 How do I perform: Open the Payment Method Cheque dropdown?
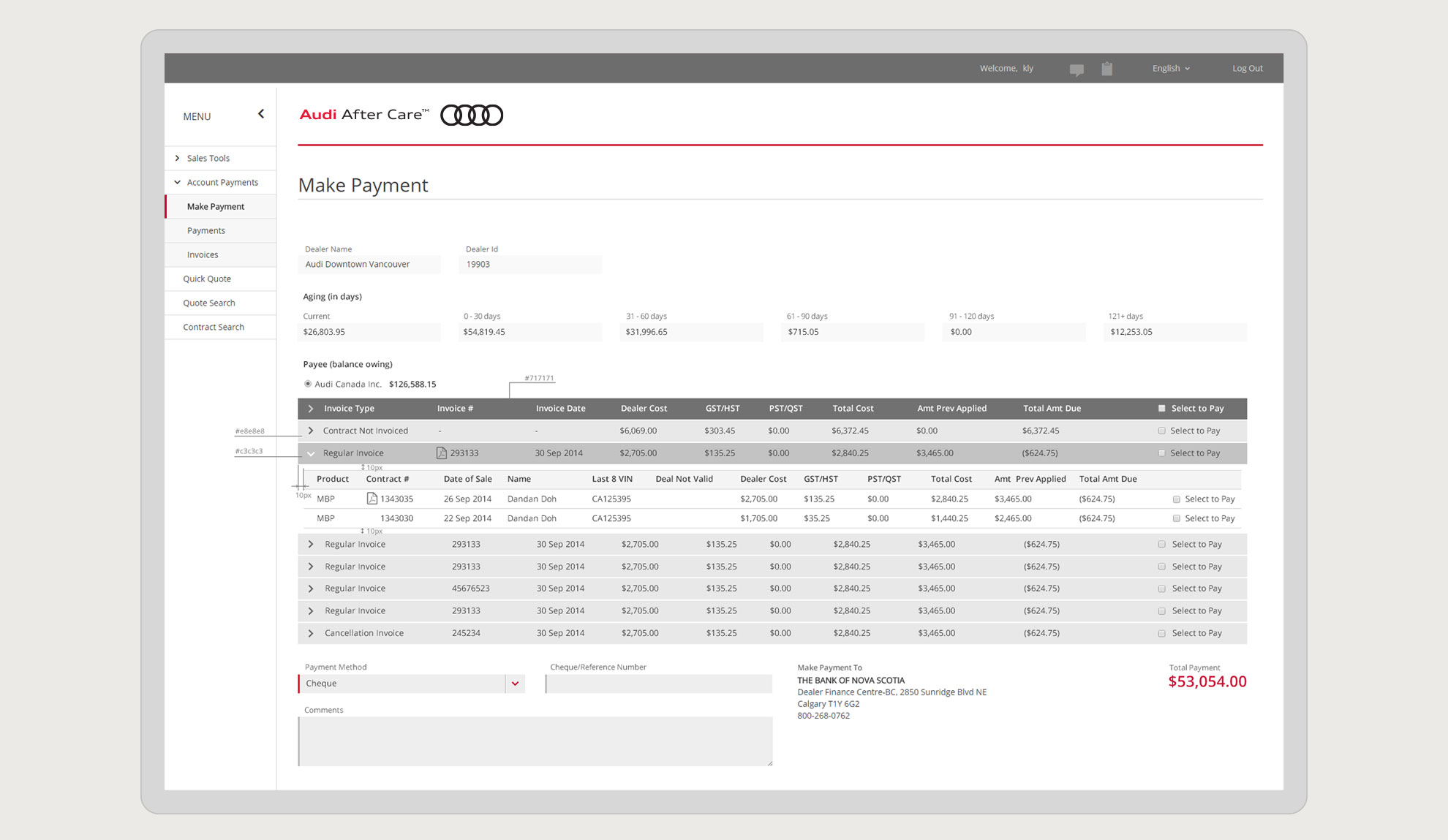point(412,684)
